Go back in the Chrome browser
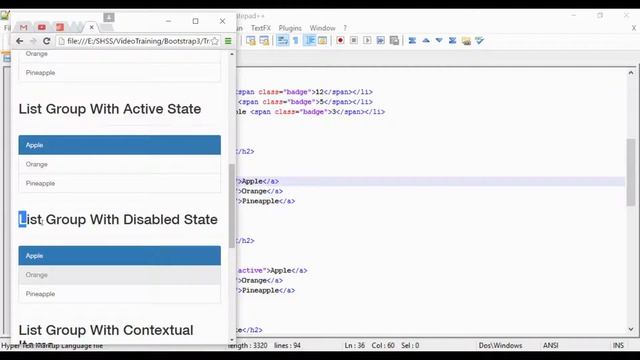Viewport: 640px width, 360px height. point(19,41)
